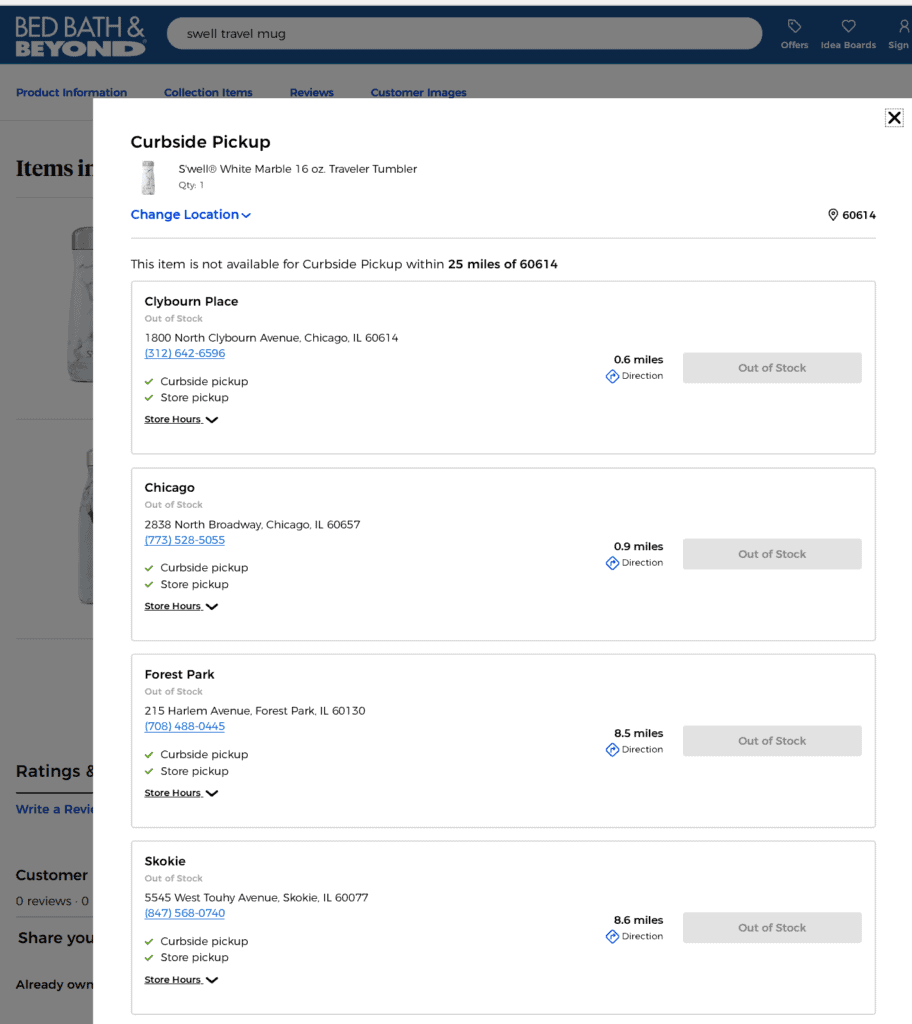Viewport: 912px width, 1024px height.
Task: Click address 215 Harlem Avenue, Forest Park
Action: click(x=255, y=711)
